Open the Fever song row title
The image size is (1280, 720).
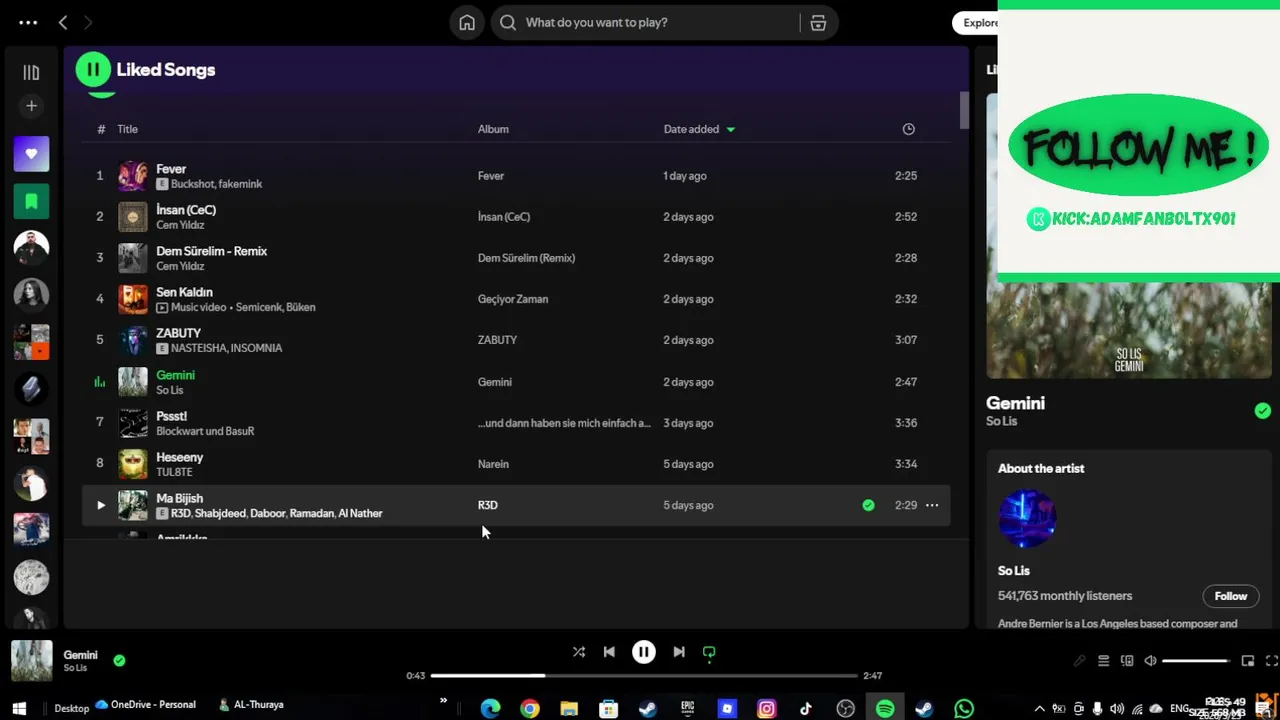tap(171, 169)
